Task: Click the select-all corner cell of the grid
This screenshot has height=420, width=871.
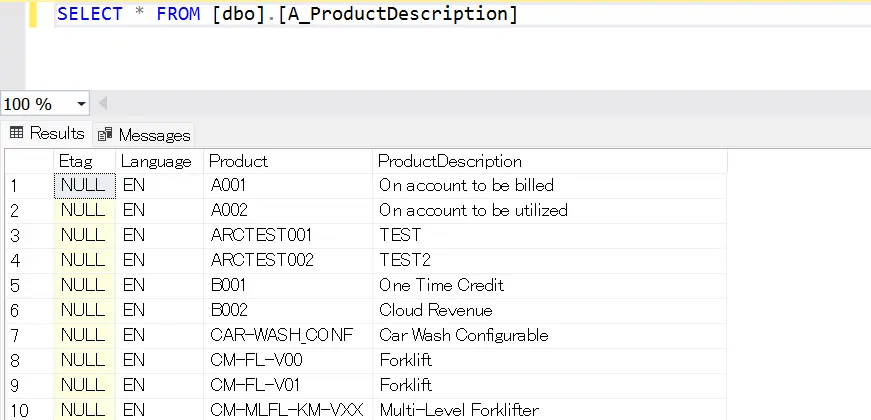Action: (x=27, y=161)
